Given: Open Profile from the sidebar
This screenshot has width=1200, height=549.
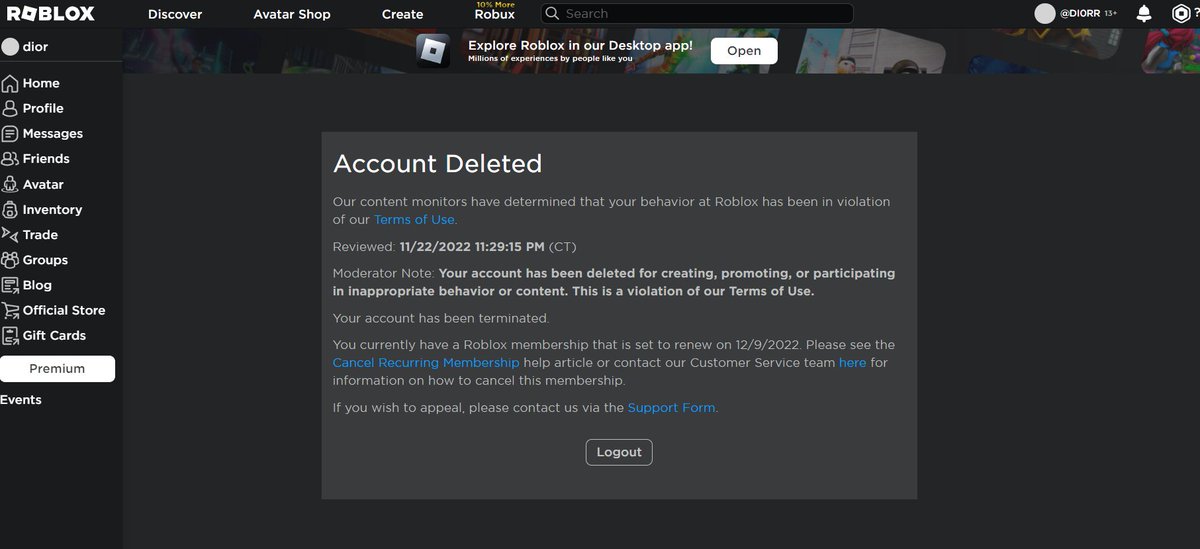Looking at the screenshot, I should (x=43, y=108).
